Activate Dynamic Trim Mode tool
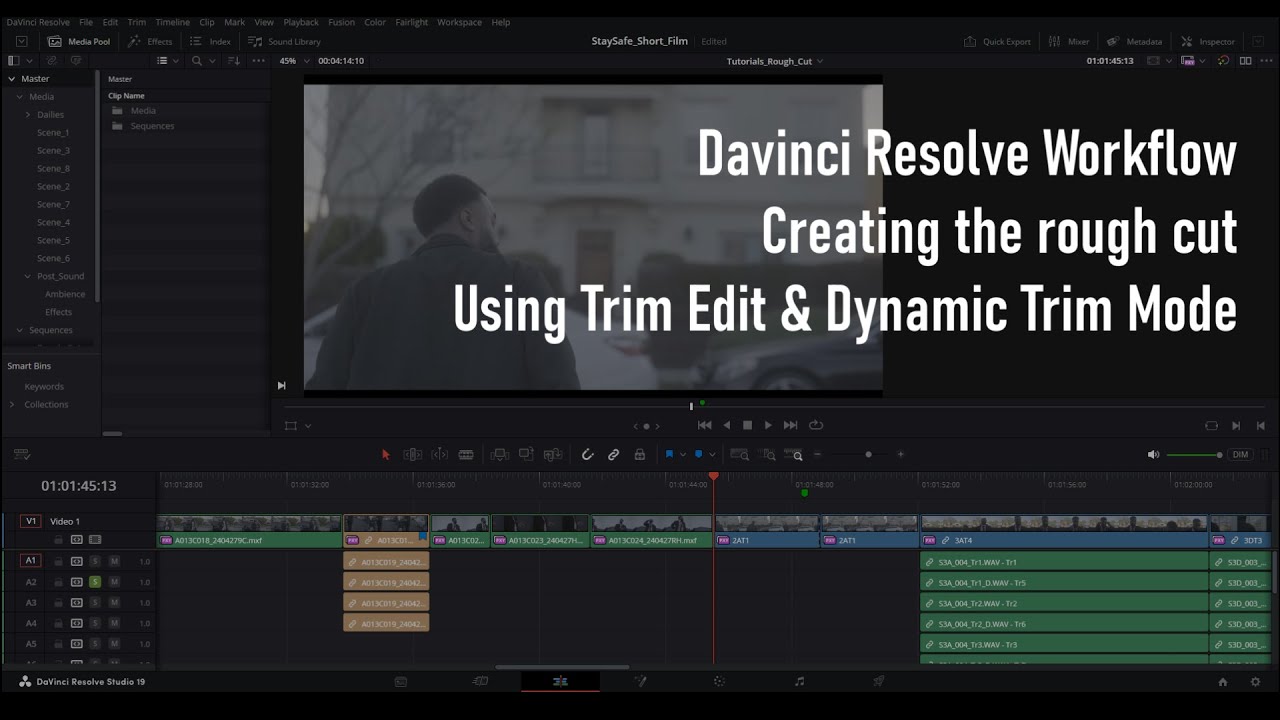Image resolution: width=1280 pixels, height=720 pixels. click(439, 454)
